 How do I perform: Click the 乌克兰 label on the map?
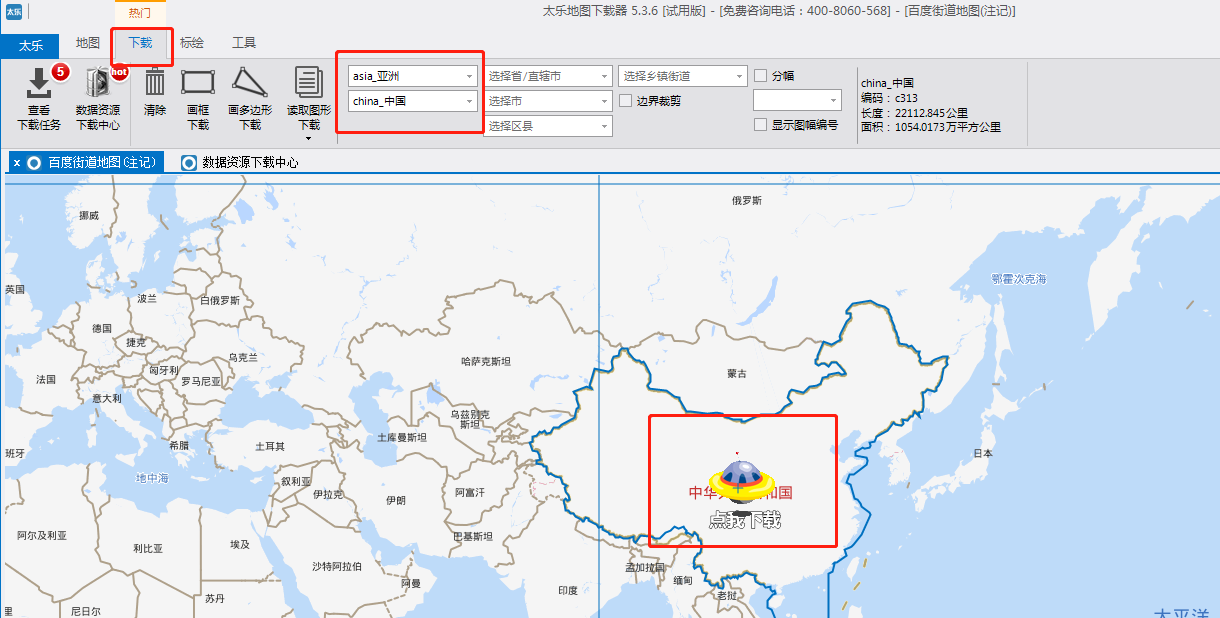(243, 357)
